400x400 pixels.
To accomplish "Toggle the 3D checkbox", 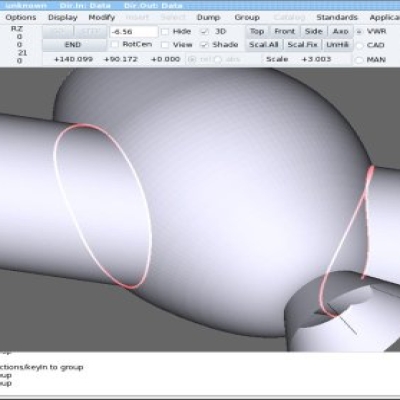I will click(x=204, y=32).
